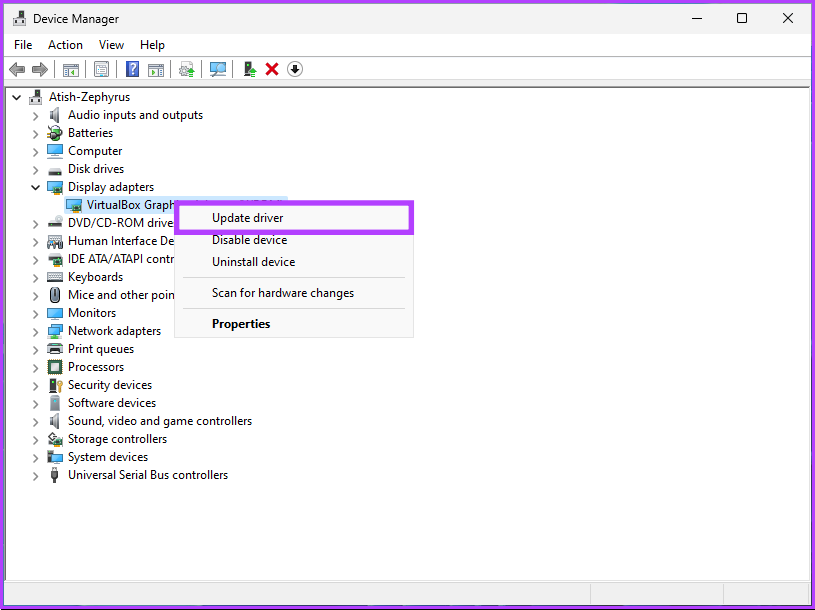Expand the Universal Serial Bus controllers branch
Viewport: 815px width, 610px height.
(35, 475)
